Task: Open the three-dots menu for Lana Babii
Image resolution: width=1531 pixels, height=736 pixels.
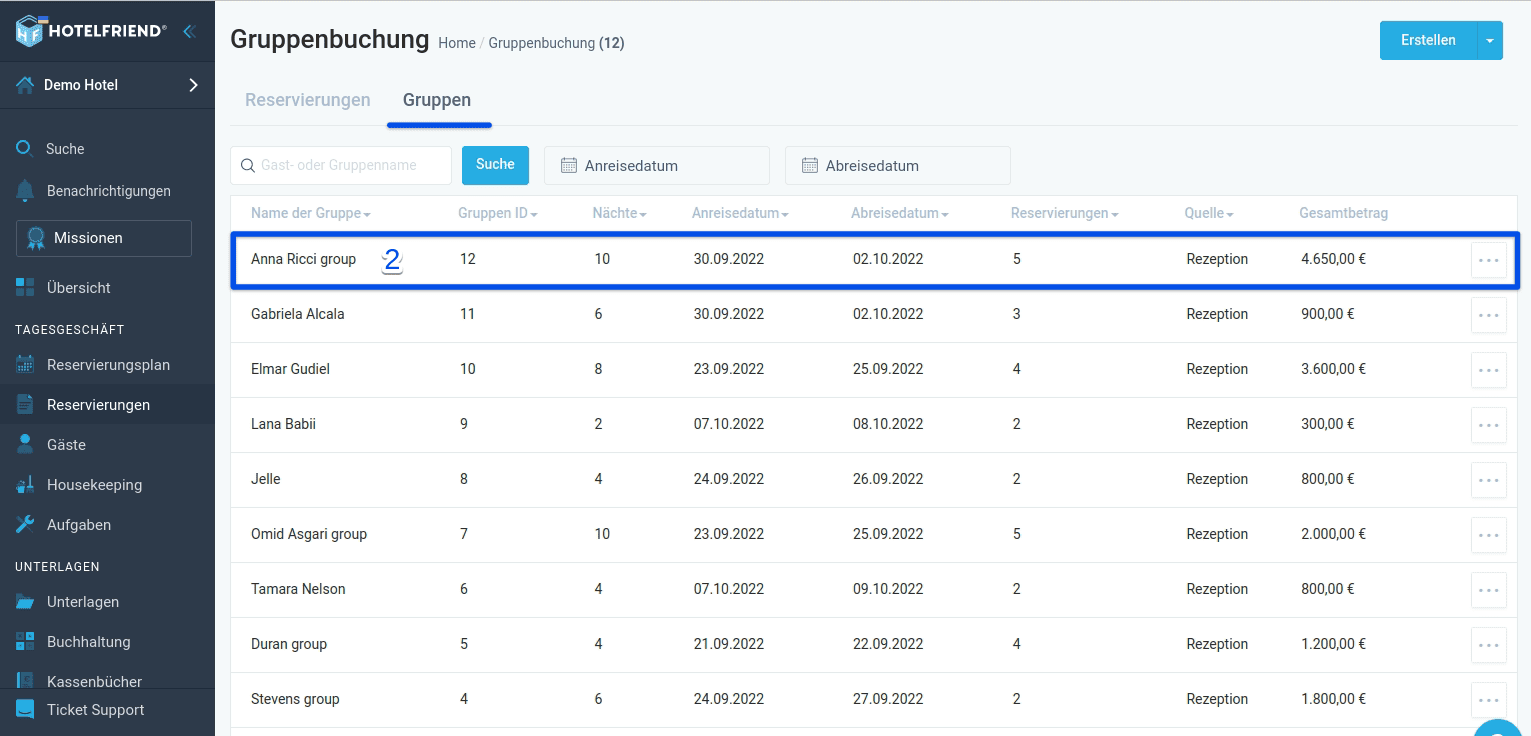Action: 1489,425
